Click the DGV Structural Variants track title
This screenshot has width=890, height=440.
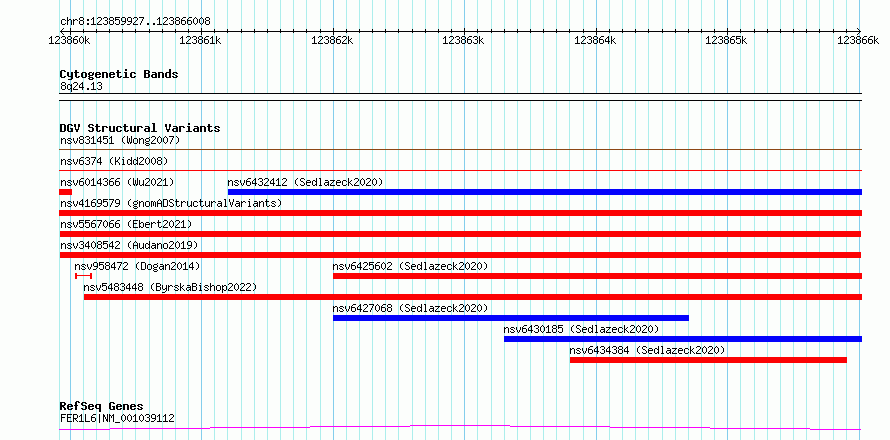(x=140, y=128)
